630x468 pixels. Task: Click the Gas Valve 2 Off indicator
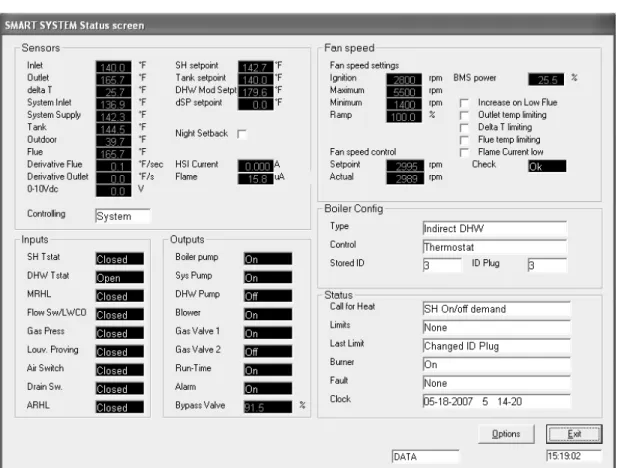click(x=268, y=351)
